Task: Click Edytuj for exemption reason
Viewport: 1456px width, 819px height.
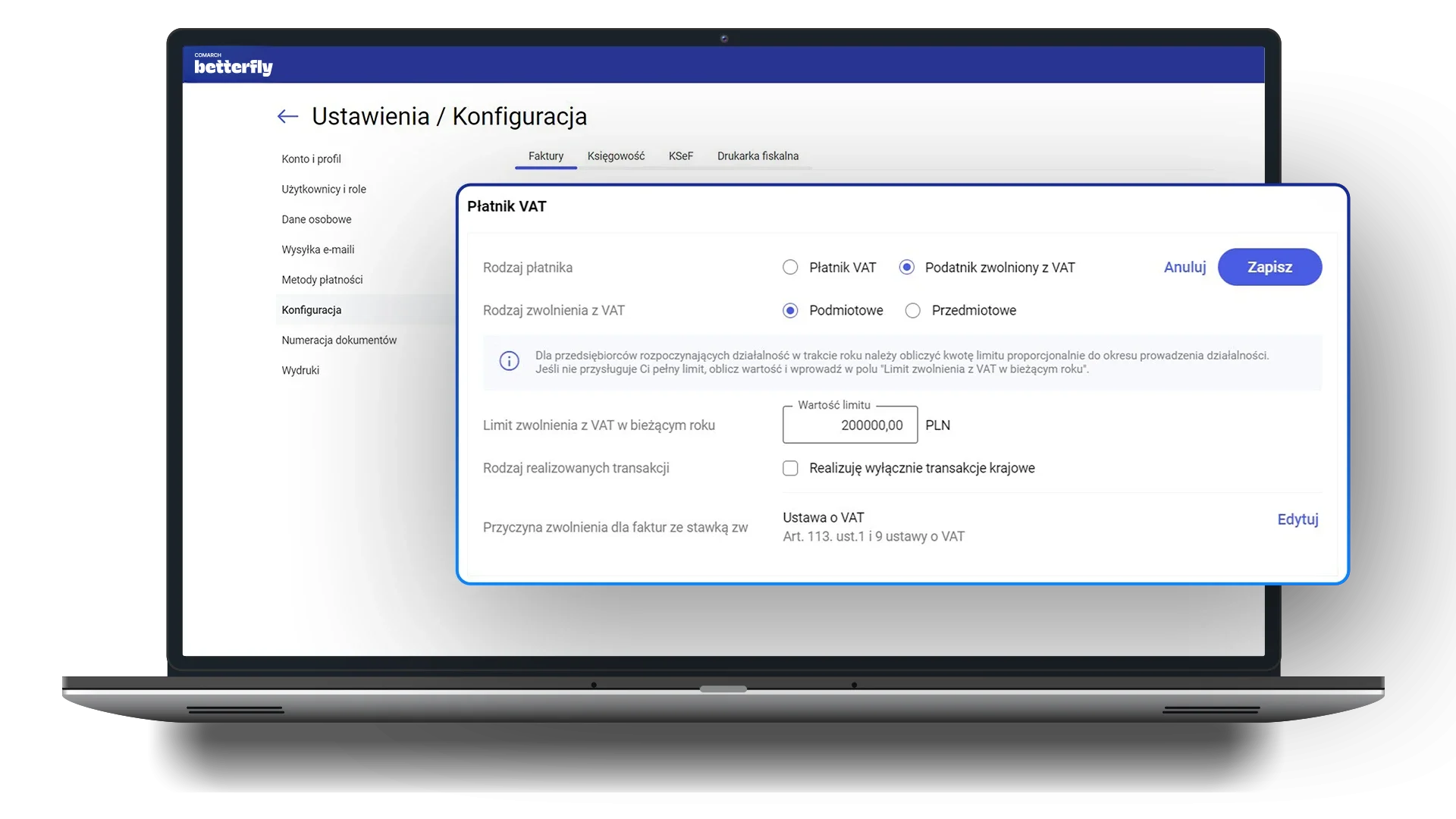Action: click(1298, 519)
